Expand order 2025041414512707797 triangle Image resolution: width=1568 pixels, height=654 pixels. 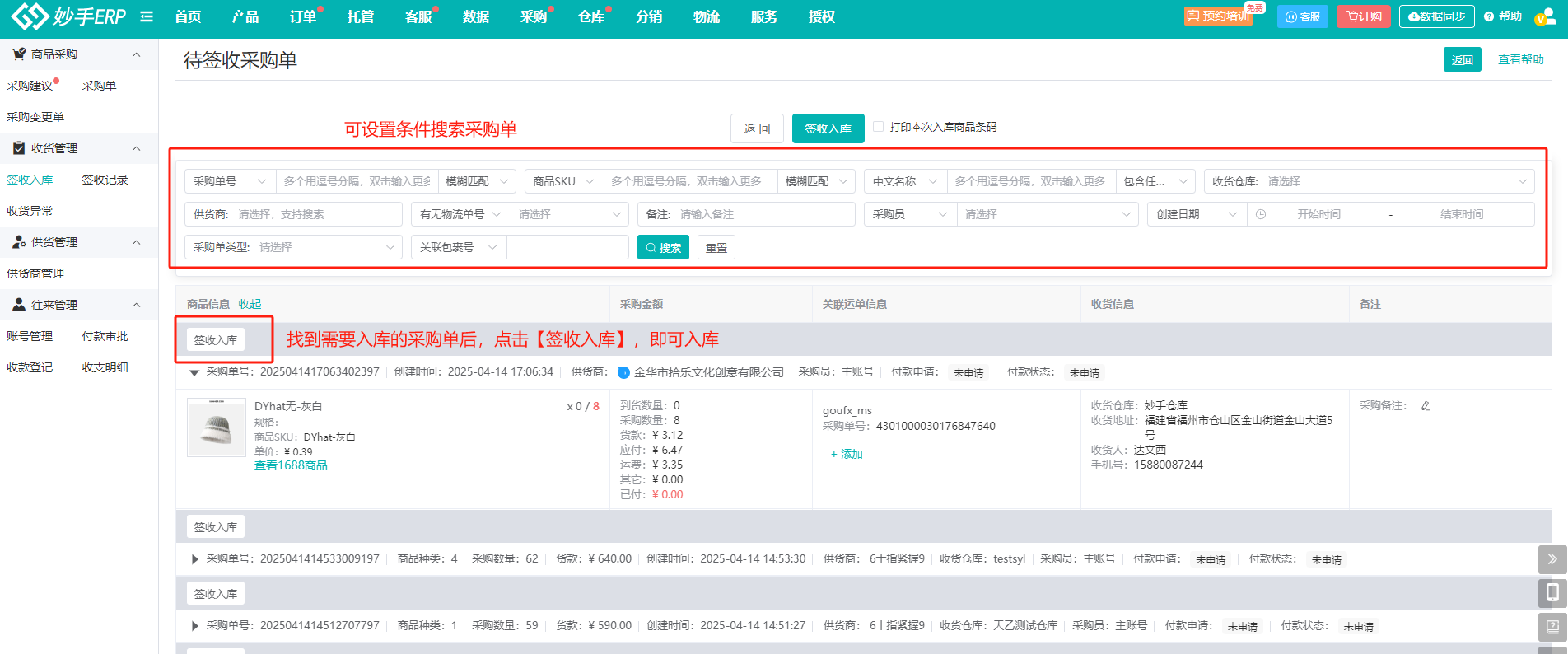195,626
